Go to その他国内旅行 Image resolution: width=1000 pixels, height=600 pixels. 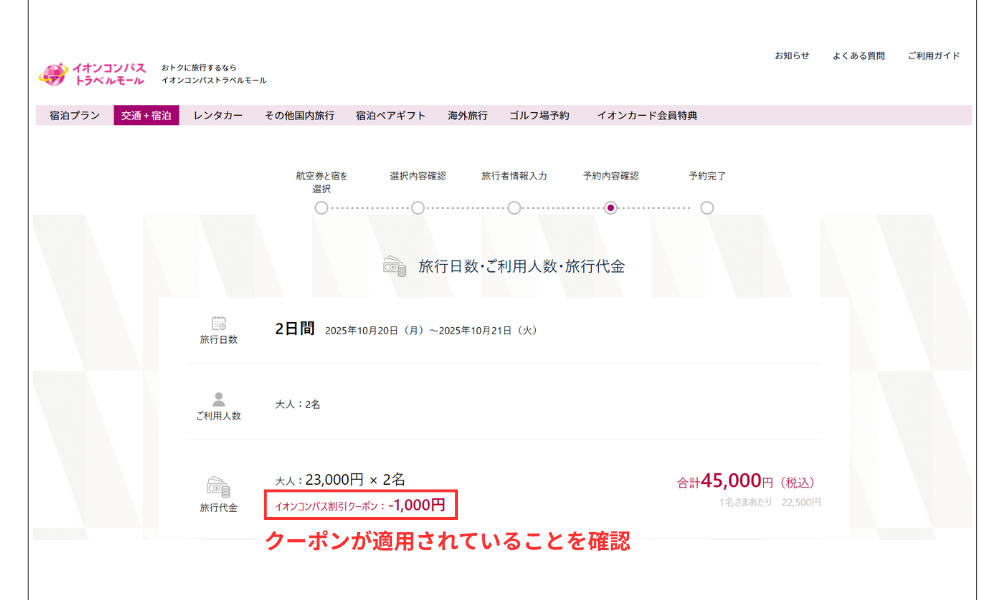(299, 115)
